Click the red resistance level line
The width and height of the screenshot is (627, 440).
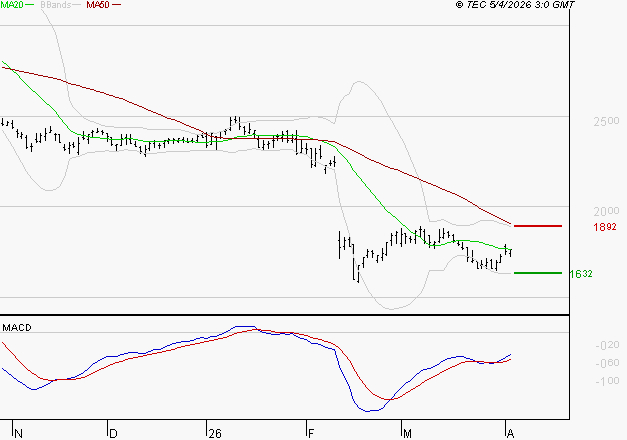(538, 226)
